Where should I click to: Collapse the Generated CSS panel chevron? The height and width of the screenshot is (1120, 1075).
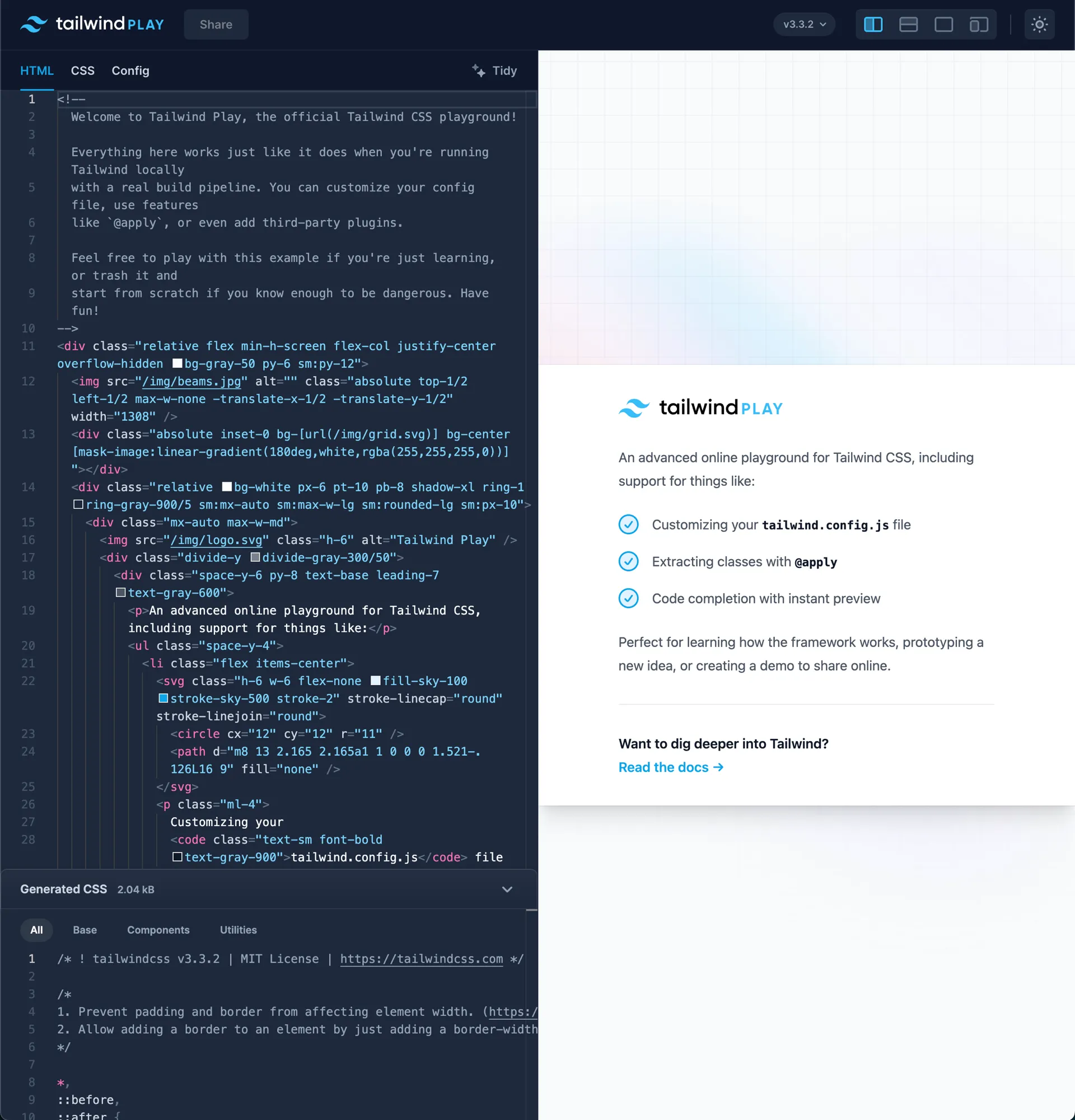coord(507,889)
